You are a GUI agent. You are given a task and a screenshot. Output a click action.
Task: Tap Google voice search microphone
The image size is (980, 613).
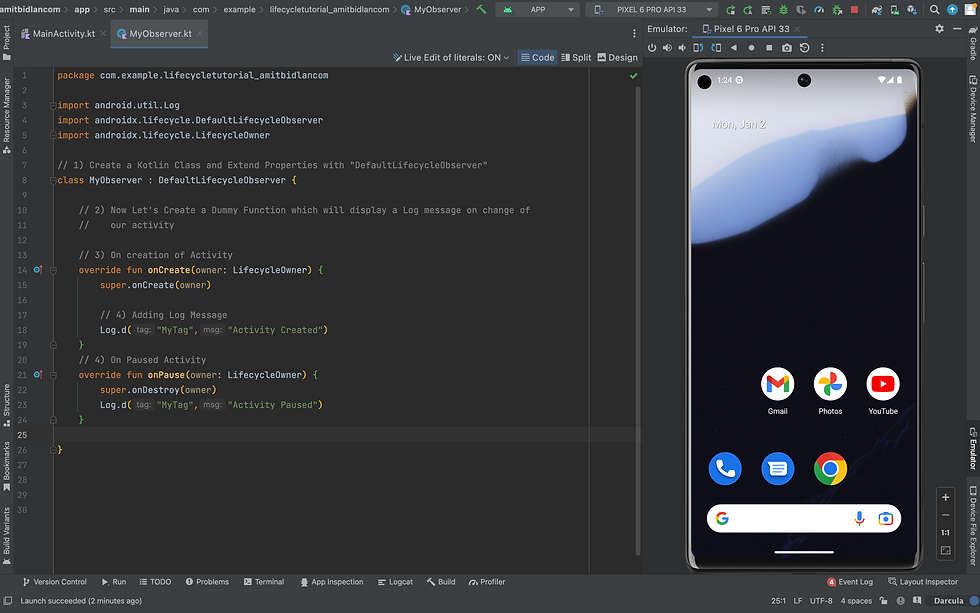tap(859, 518)
